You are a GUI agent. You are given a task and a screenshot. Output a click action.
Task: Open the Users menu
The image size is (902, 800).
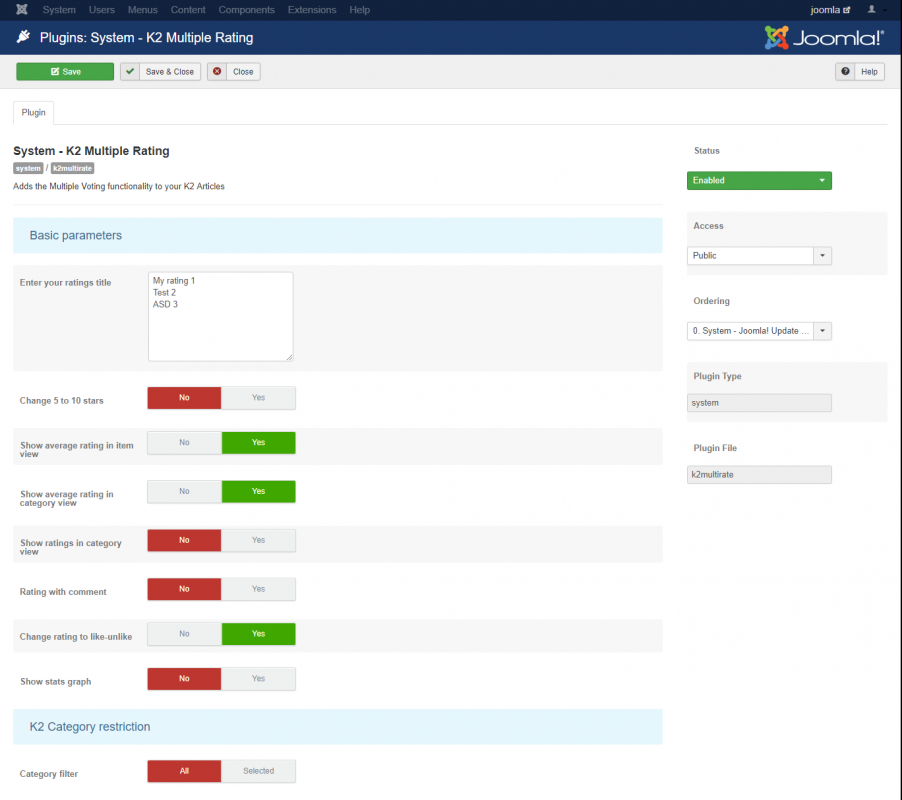pos(102,10)
